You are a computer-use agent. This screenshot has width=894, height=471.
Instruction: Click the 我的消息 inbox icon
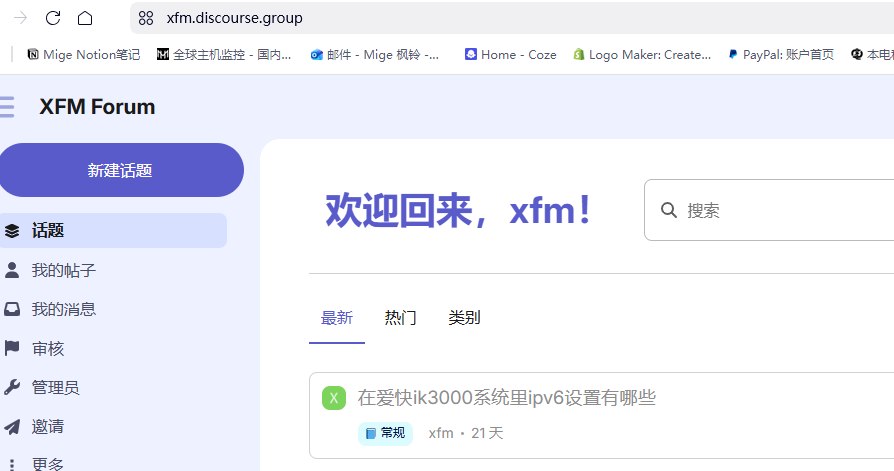pos(12,309)
